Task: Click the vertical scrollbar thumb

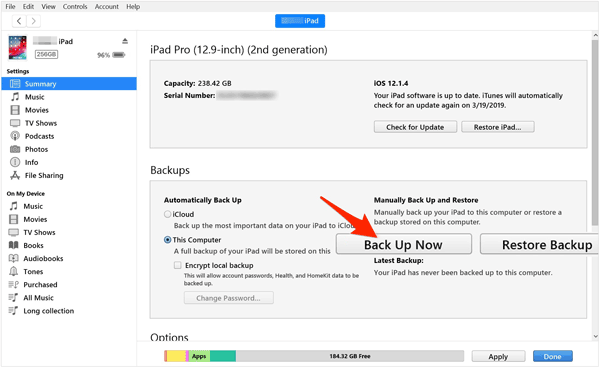Action: click(595, 132)
